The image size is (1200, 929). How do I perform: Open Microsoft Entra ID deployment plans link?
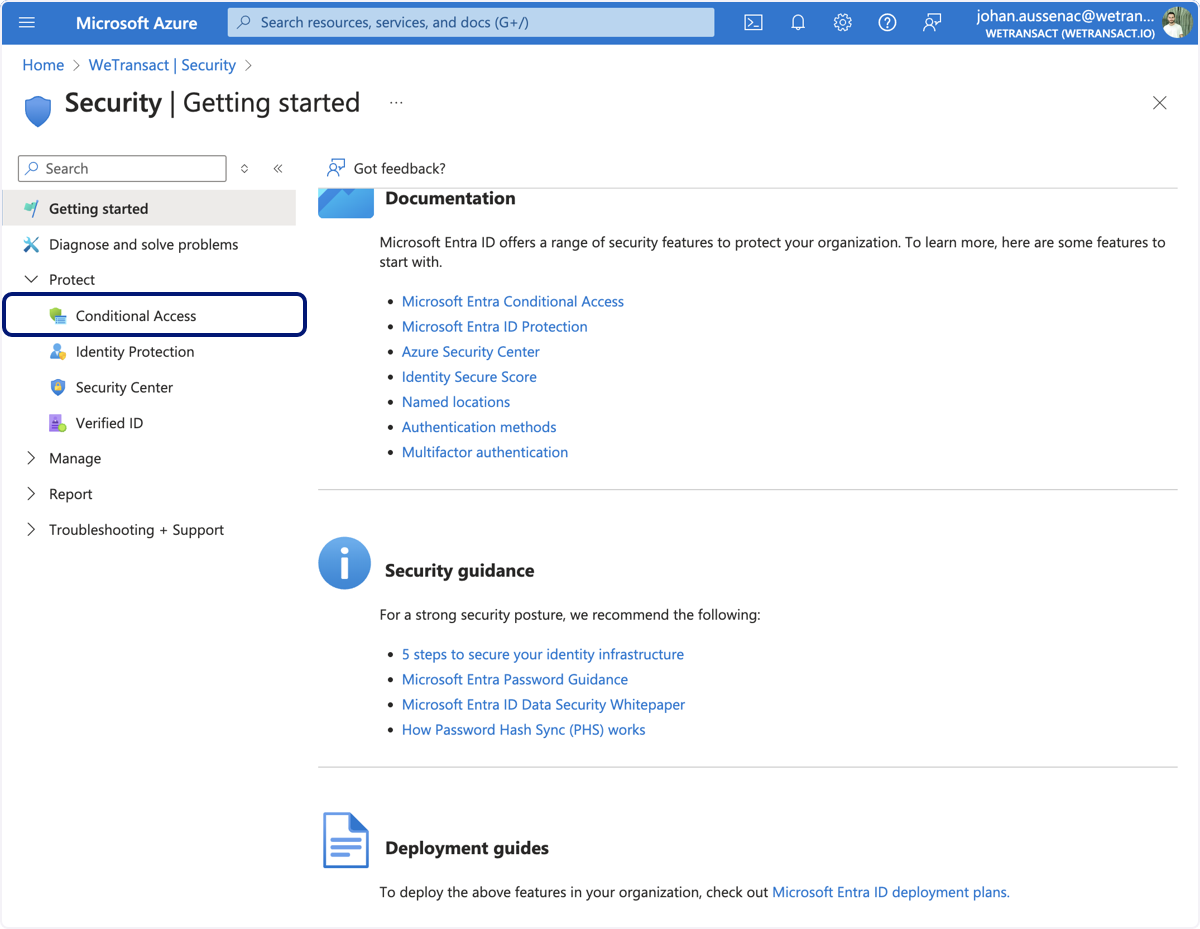click(891, 892)
